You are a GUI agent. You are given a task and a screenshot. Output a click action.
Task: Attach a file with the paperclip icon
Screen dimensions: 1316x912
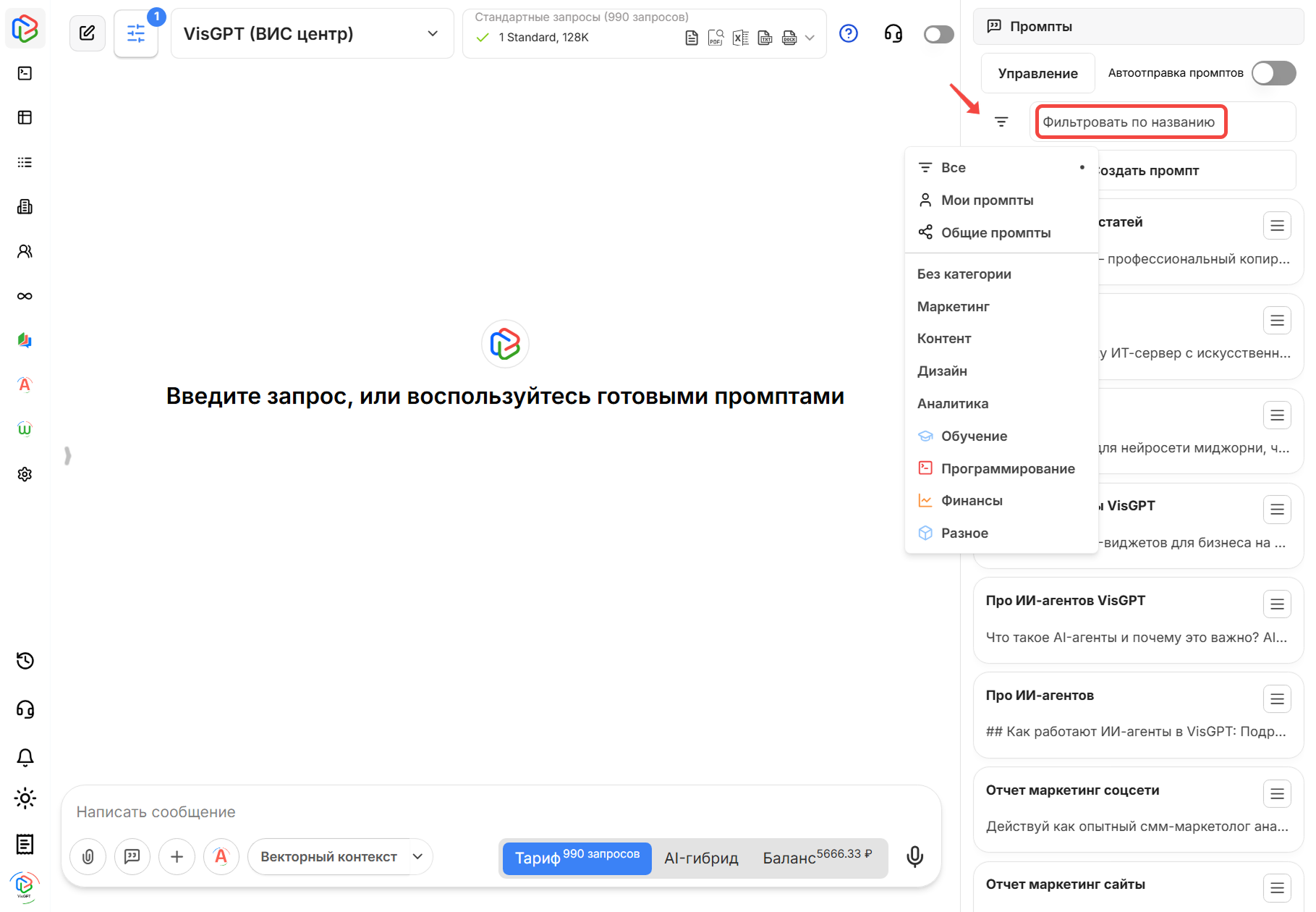pos(88,856)
